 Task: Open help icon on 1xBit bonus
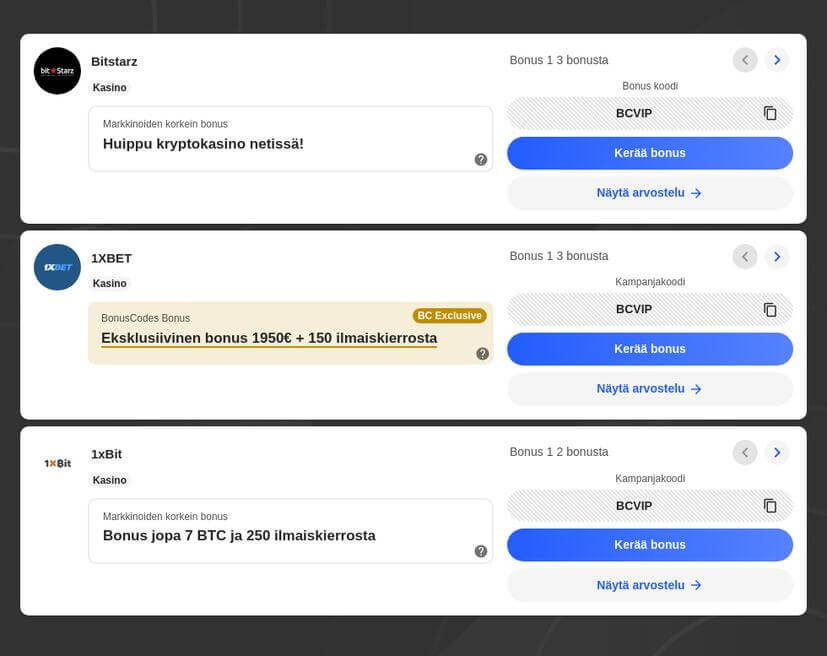point(481,551)
